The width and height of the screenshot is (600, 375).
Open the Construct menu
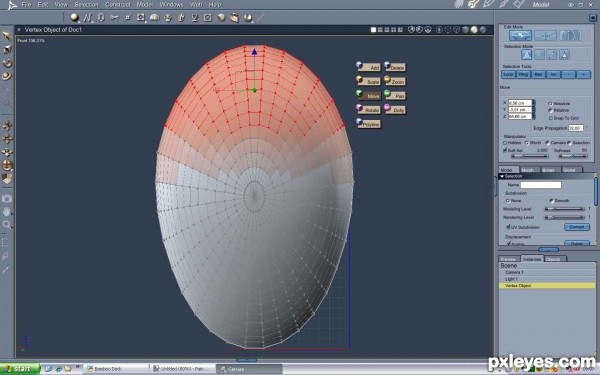[x=117, y=5]
